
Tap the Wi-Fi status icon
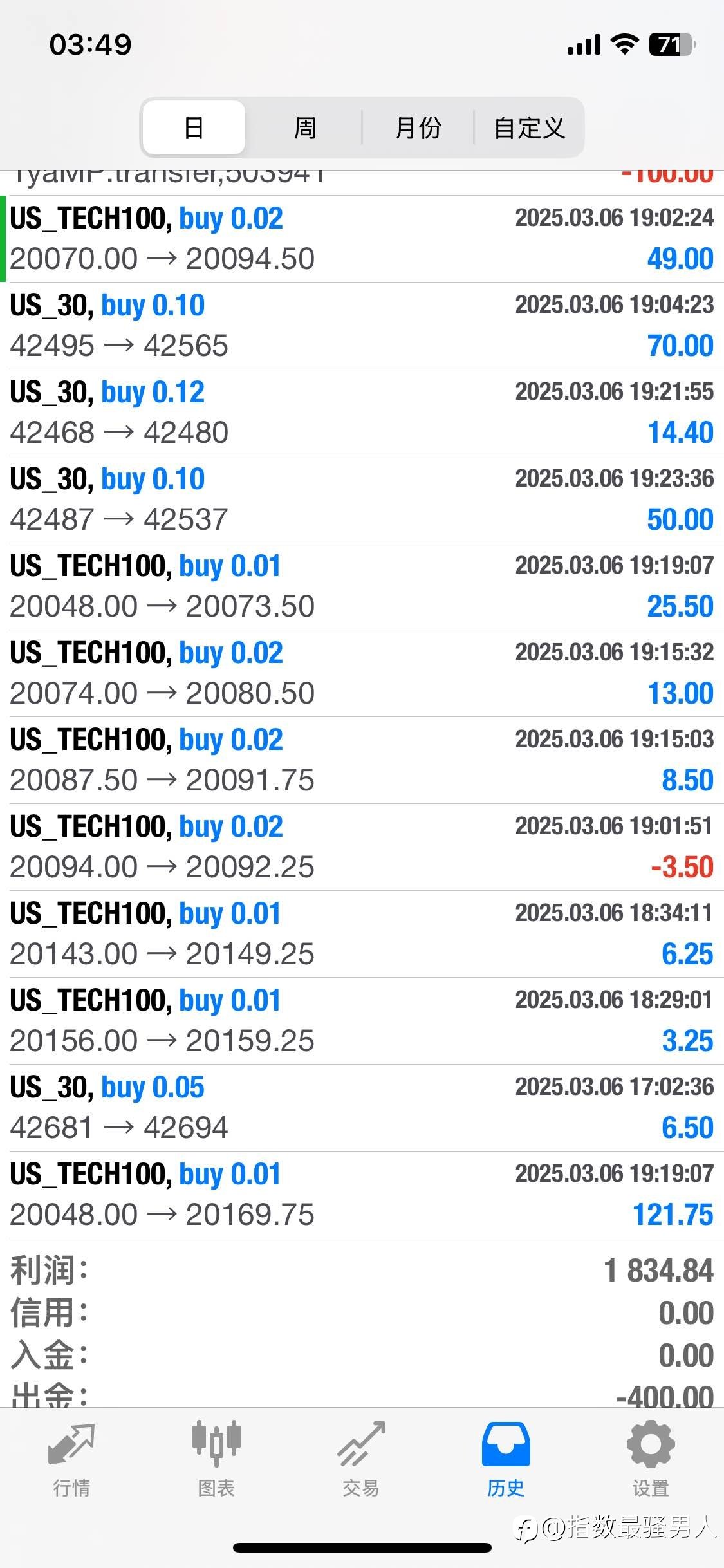click(x=624, y=44)
